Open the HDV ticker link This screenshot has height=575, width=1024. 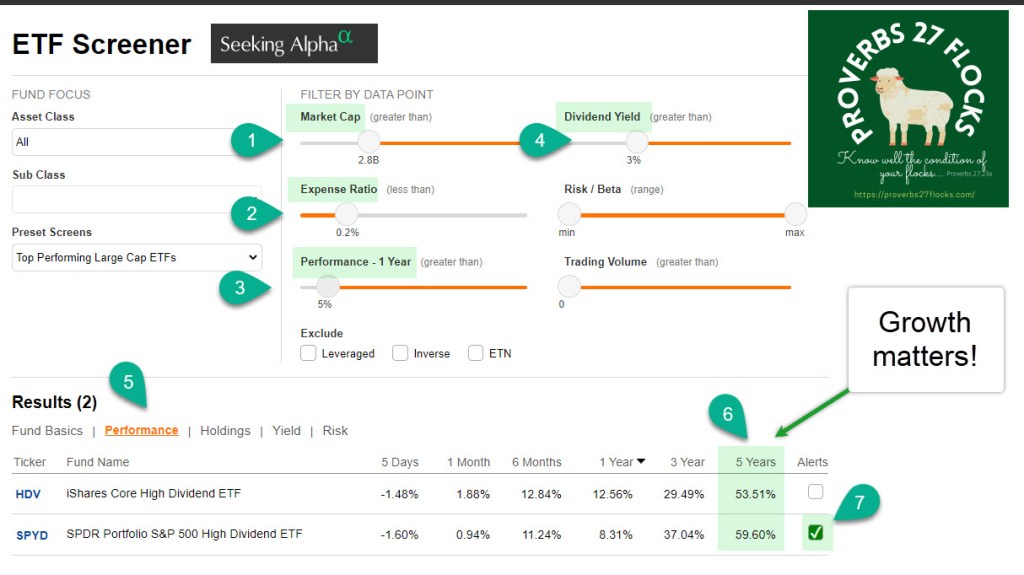tap(29, 493)
